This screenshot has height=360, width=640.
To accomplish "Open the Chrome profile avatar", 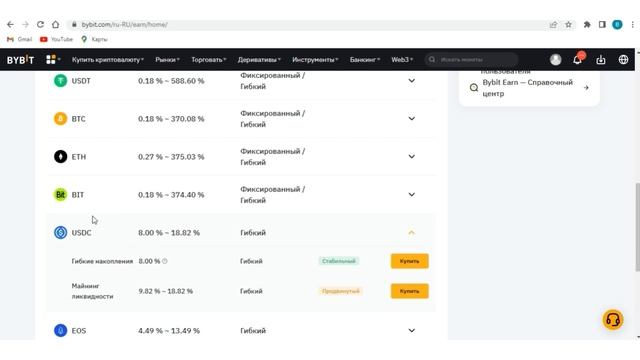I will point(617,24).
